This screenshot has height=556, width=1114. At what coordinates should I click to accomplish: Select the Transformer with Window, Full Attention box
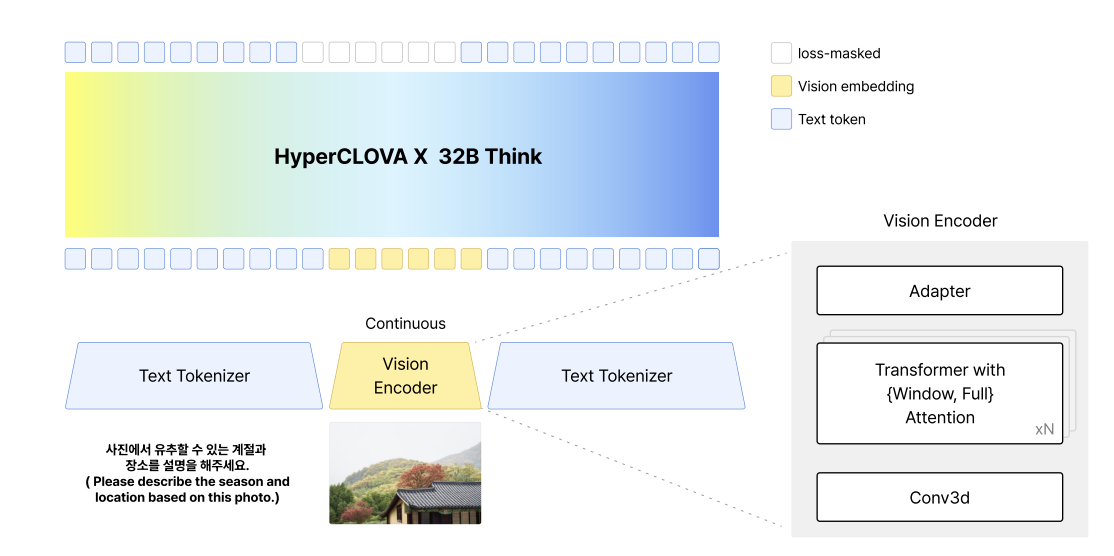coord(939,393)
